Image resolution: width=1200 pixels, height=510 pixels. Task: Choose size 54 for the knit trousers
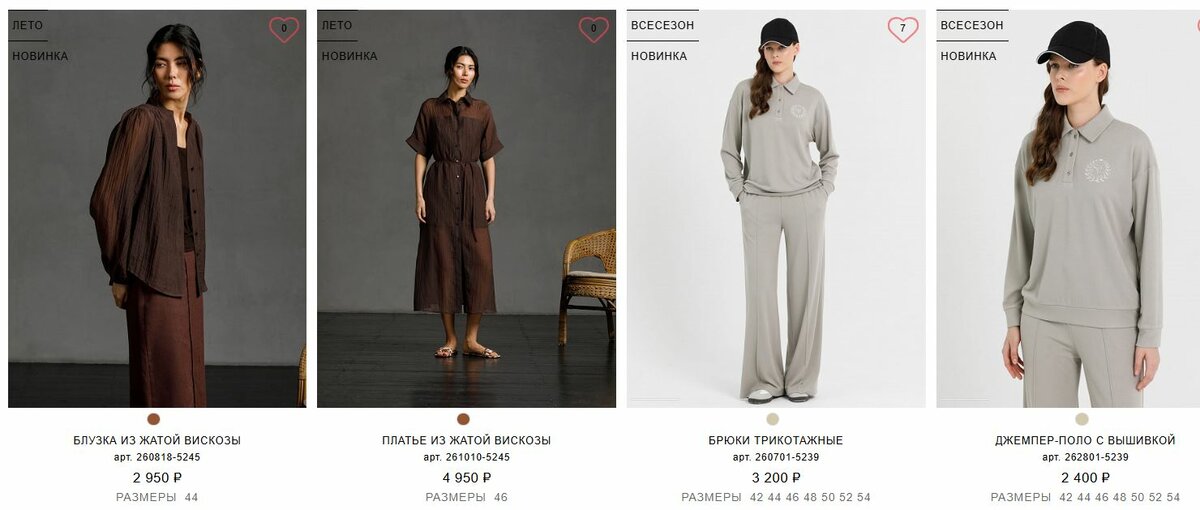coord(864,497)
